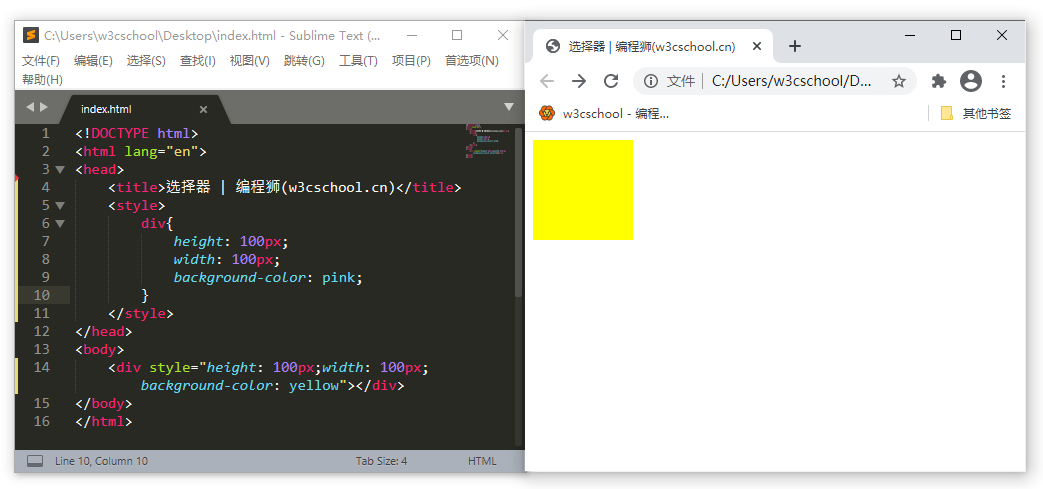Click the site information icon in address bar

[651, 81]
